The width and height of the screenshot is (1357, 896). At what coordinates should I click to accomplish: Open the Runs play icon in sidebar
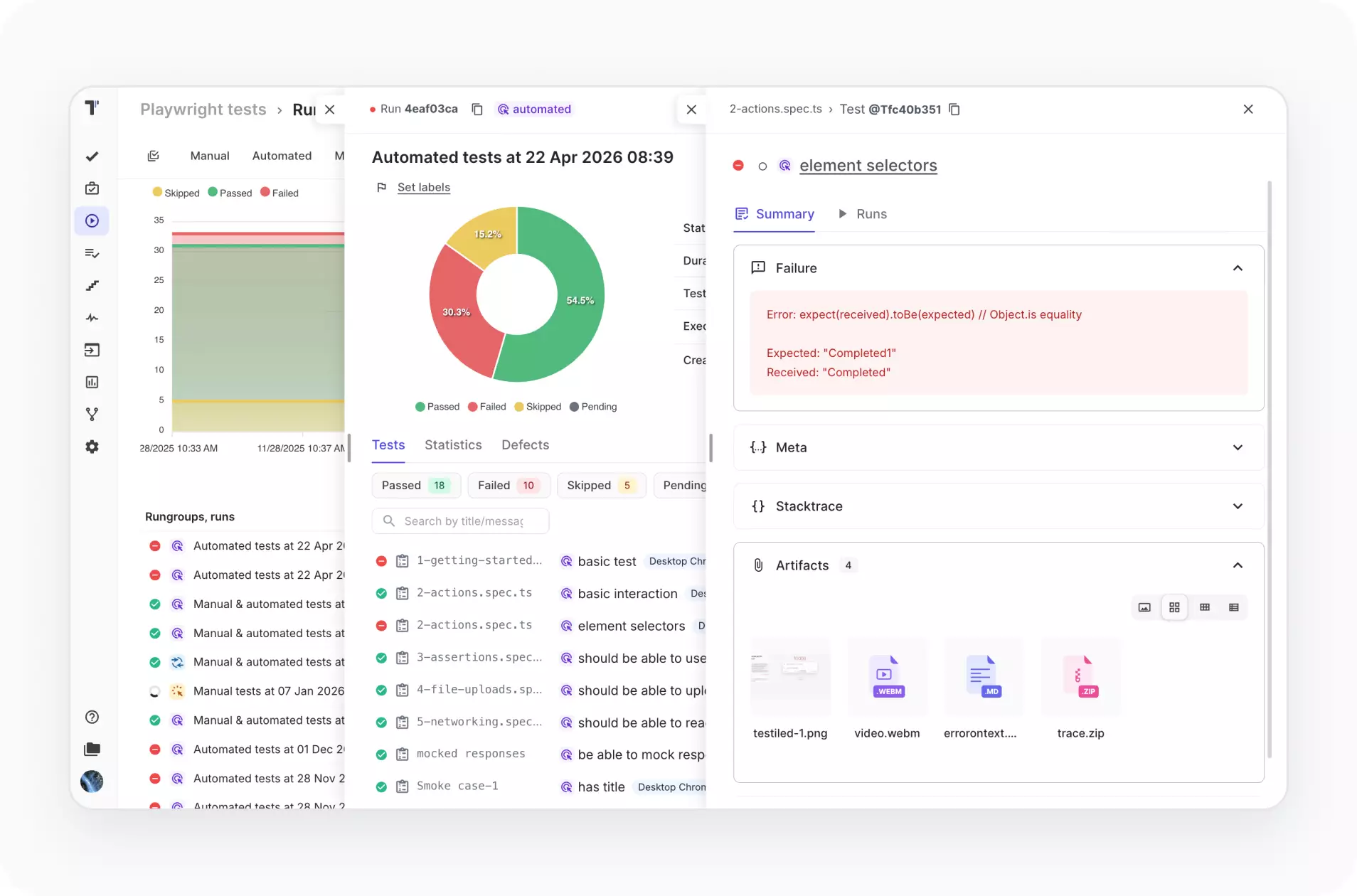pyautogui.click(x=92, y=221)
